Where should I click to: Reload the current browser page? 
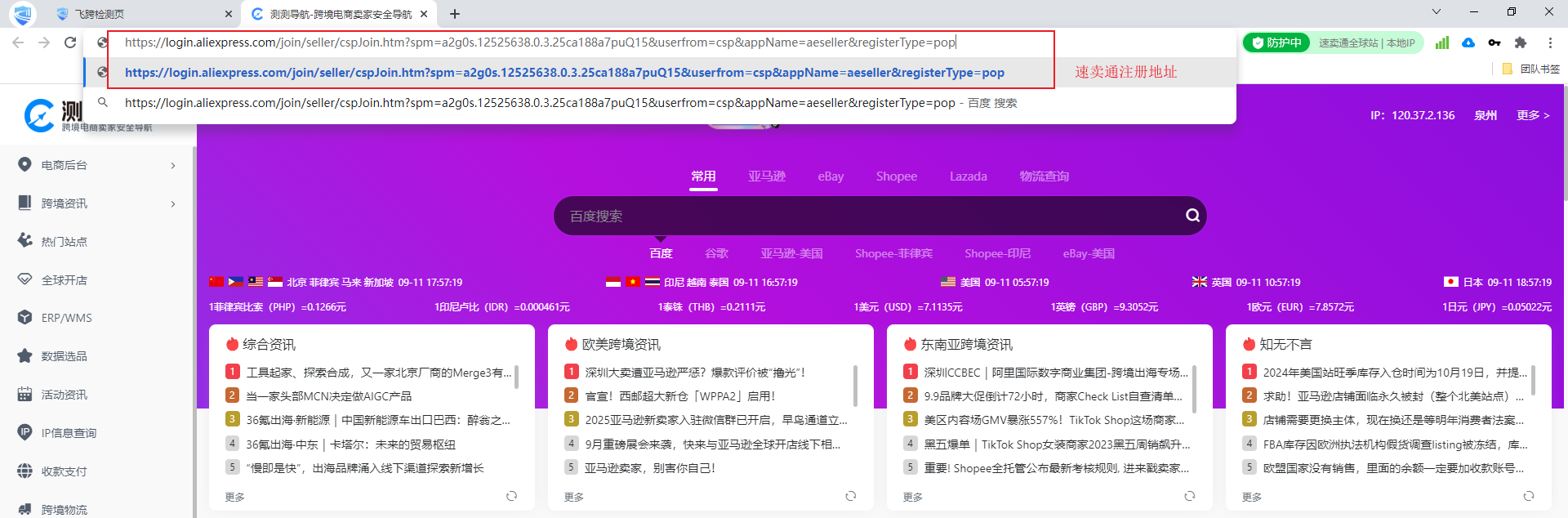point(70,42)
